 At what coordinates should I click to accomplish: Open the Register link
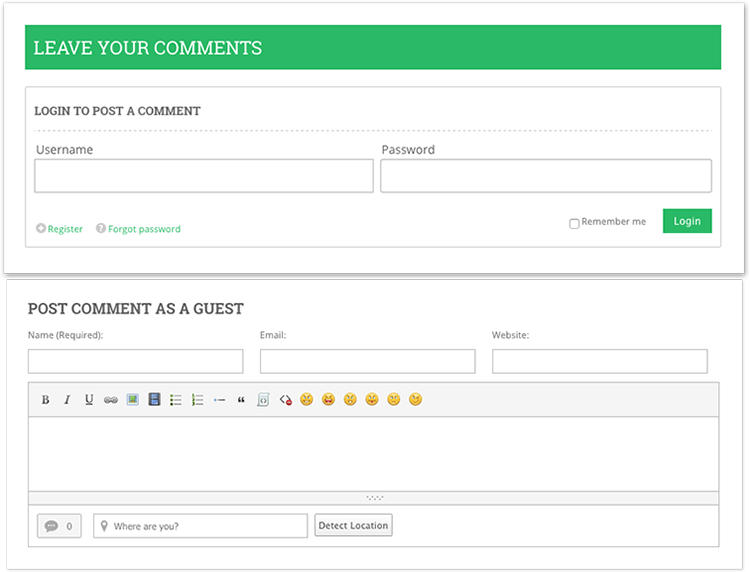[65, 229]
